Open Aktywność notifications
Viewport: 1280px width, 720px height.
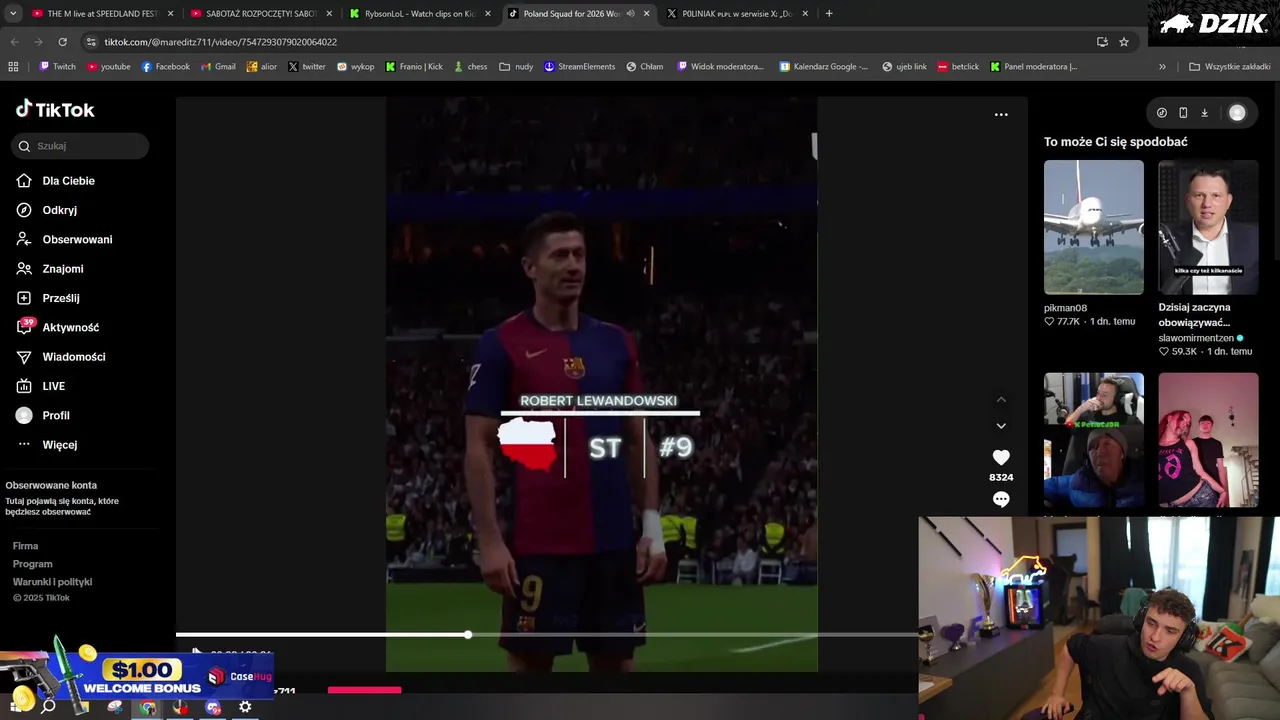coord(58,327)
